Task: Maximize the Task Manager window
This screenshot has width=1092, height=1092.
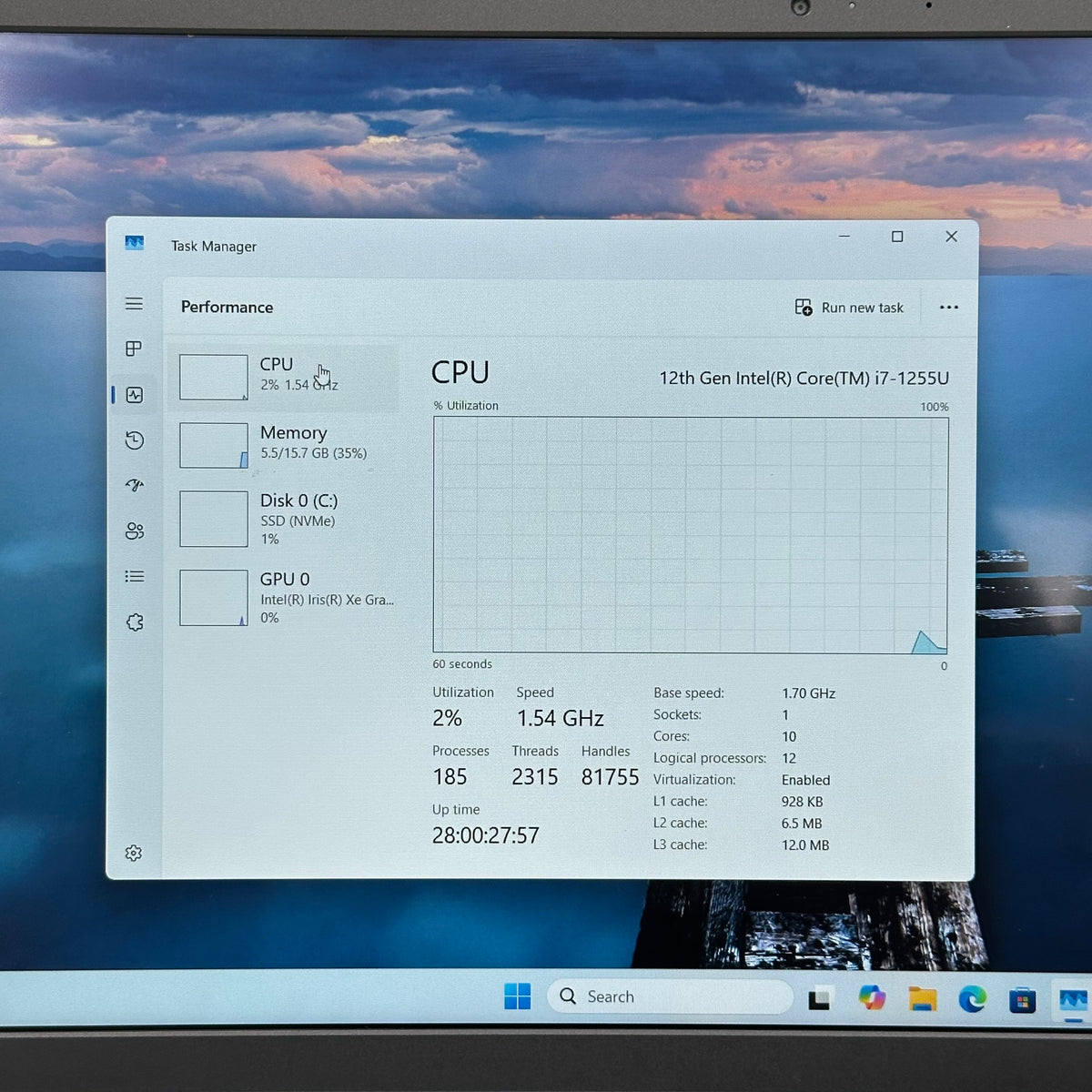Action: (897, 237)
